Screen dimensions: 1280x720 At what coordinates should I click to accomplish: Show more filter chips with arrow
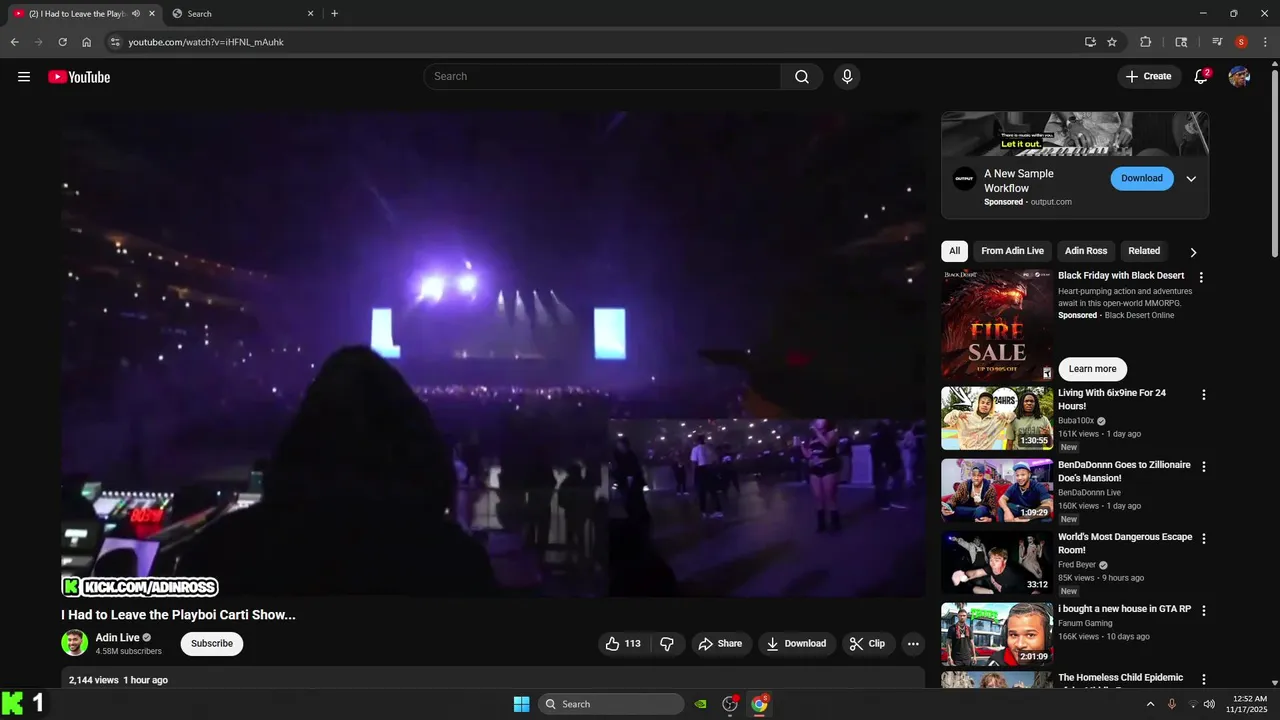(x=1193, y=252)
